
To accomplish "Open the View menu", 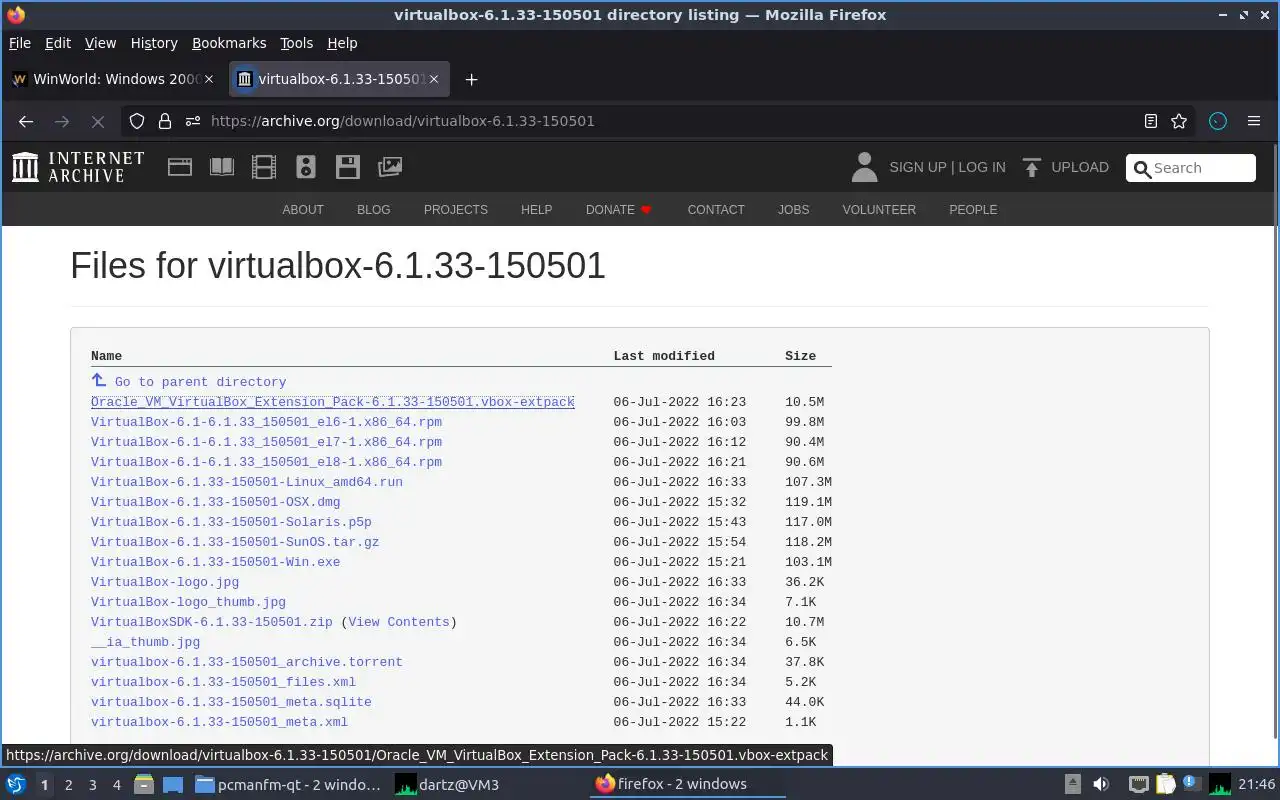I will coord(100,43).
